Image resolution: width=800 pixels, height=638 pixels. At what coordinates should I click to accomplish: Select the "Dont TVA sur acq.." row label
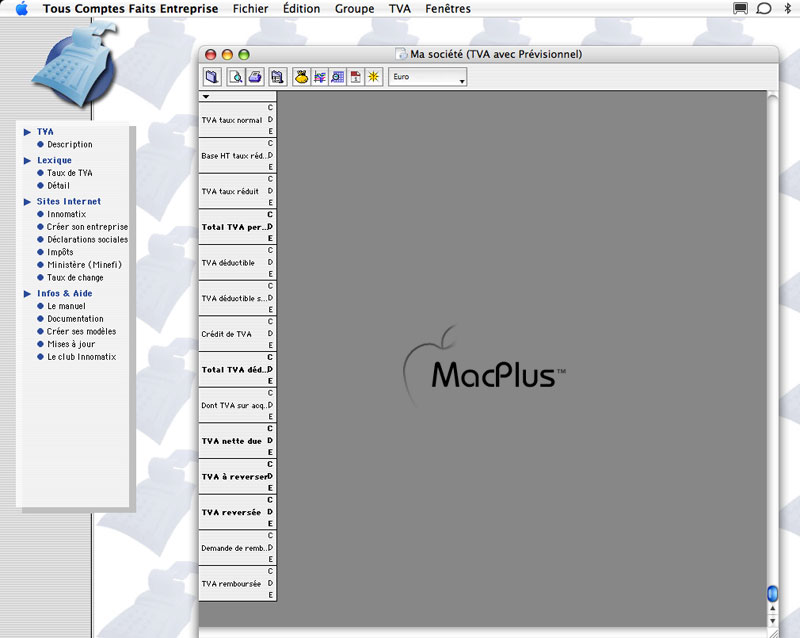(x=234, y=406)
